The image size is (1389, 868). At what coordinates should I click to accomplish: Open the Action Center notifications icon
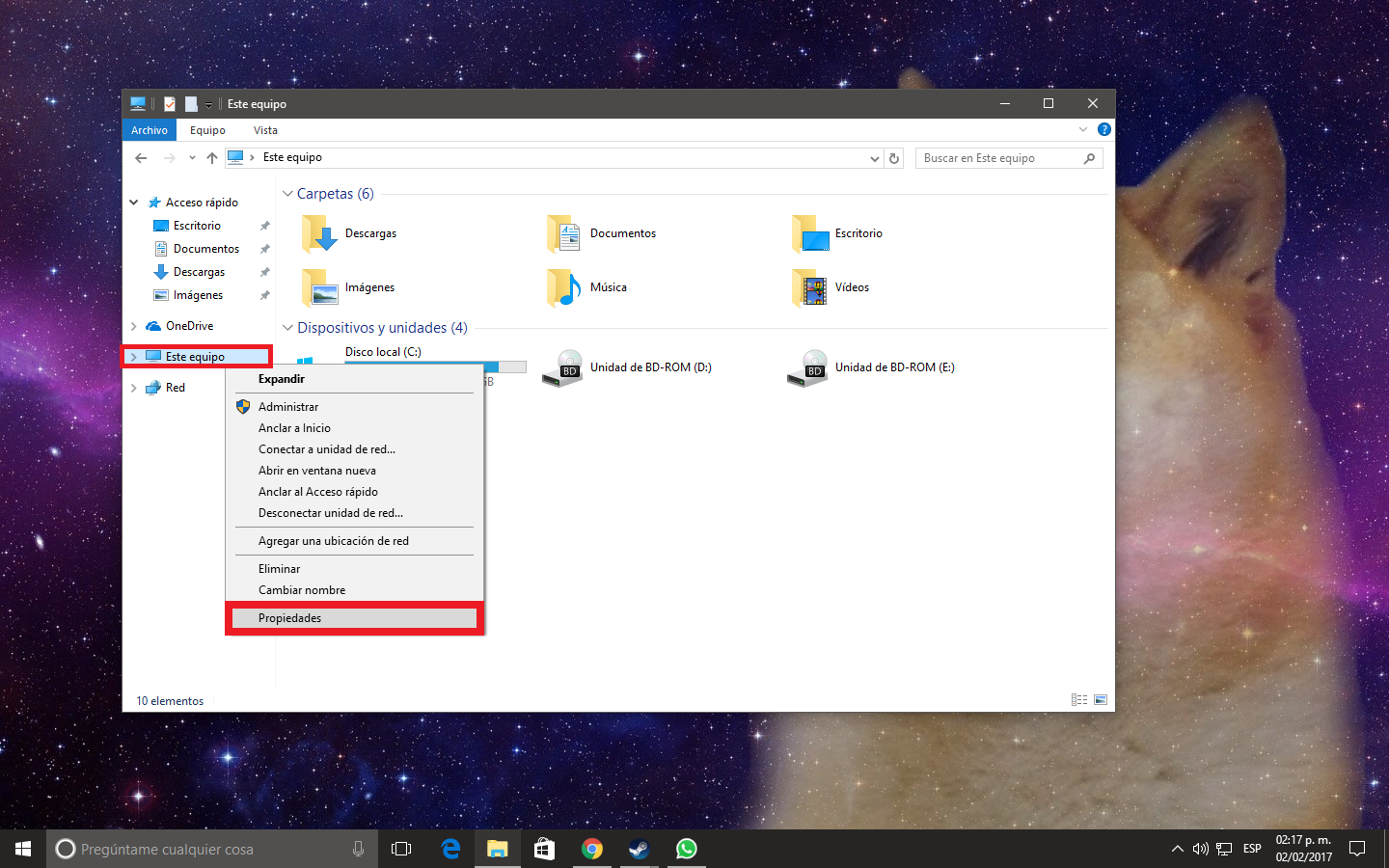click(x=1357, y=849)
